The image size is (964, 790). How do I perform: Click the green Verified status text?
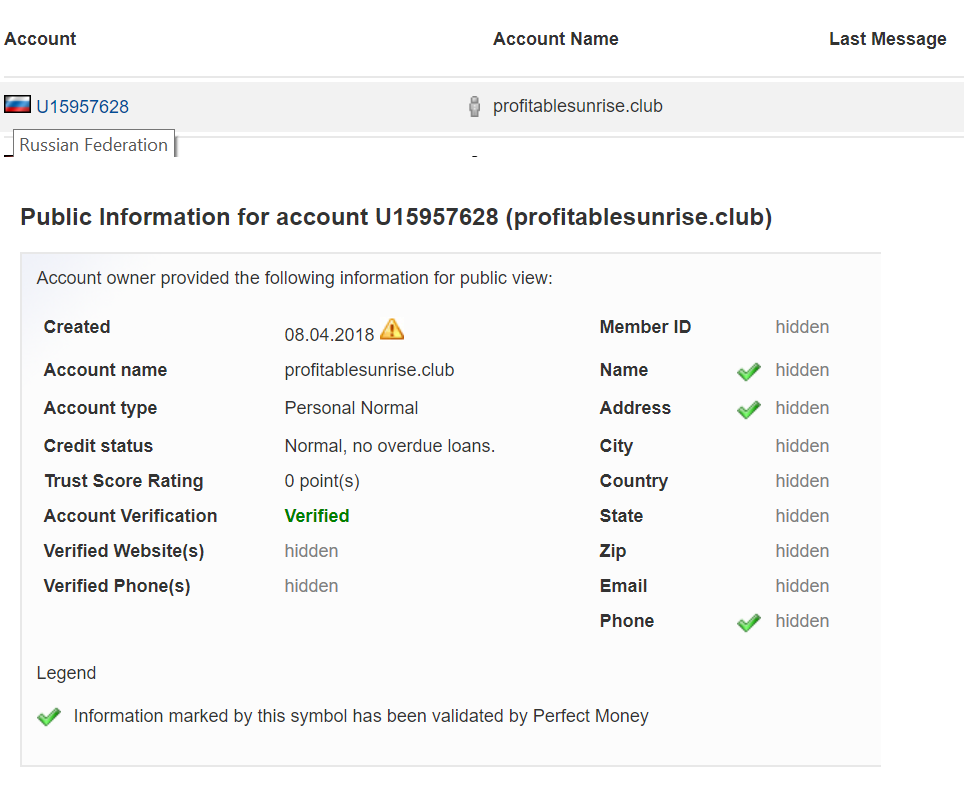click(x=316, y=516)
